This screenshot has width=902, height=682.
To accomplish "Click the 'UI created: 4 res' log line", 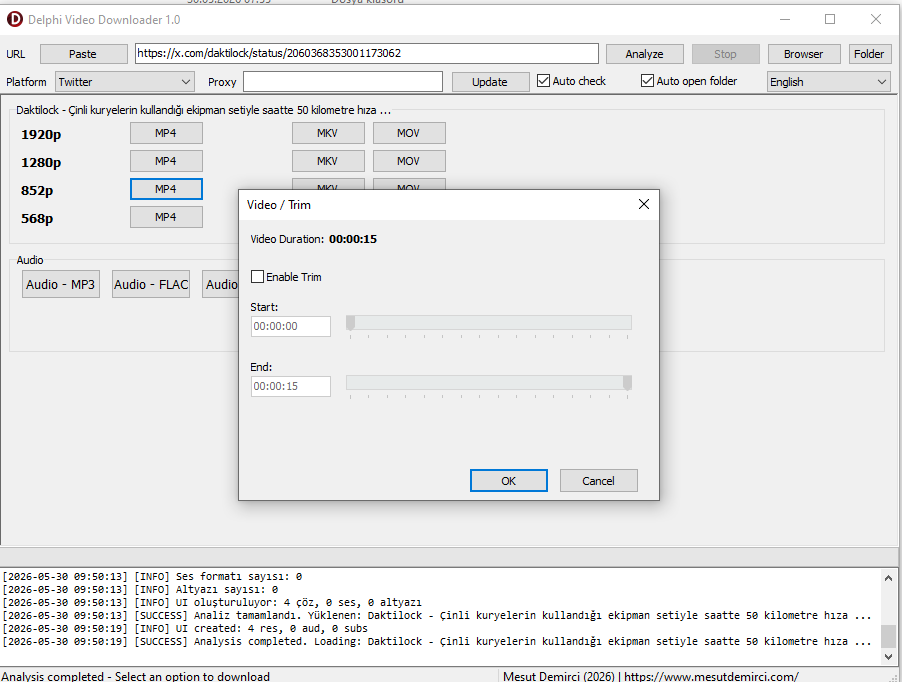I will 185,629.
